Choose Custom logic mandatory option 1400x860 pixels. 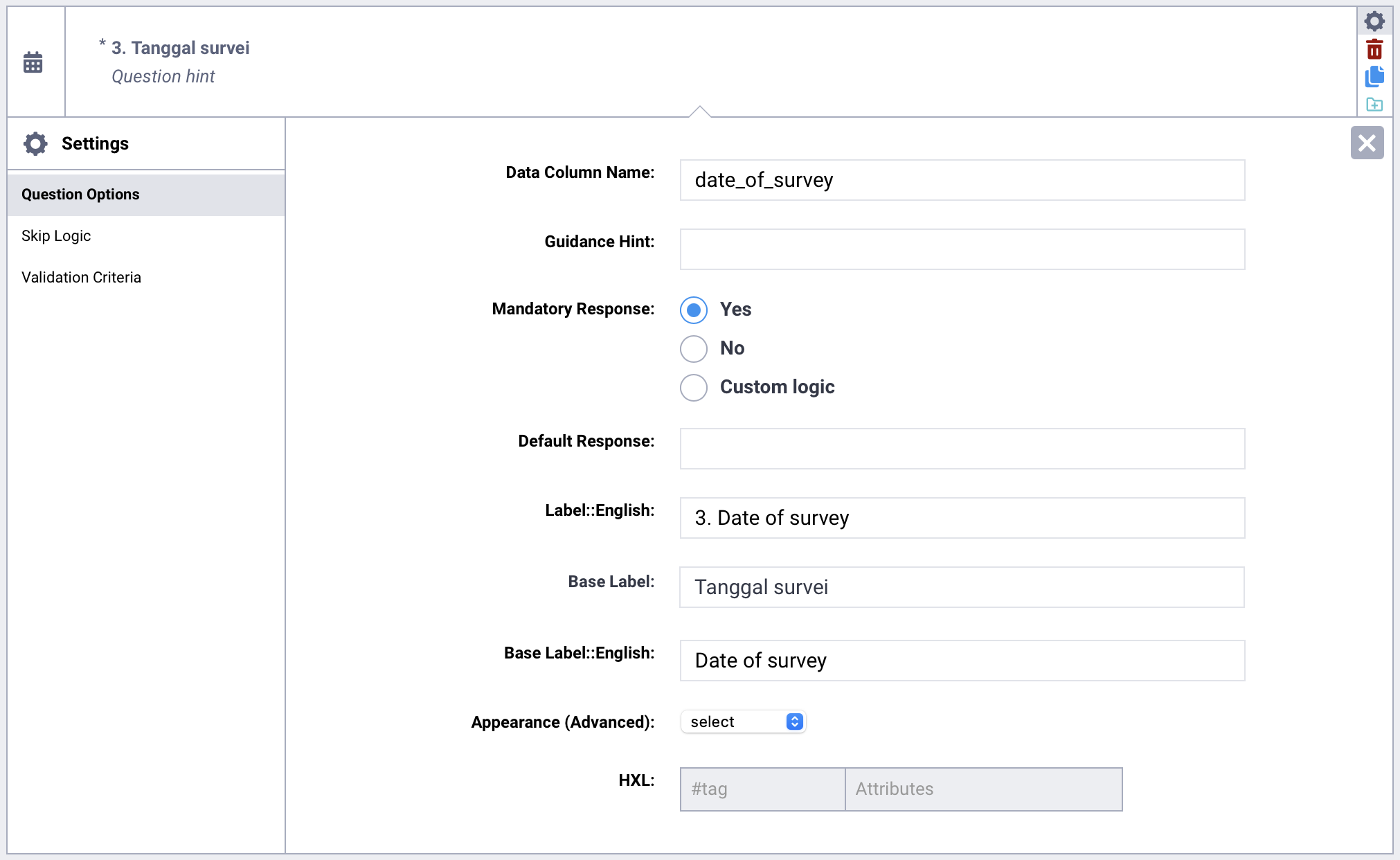click(x=693, y=387)
